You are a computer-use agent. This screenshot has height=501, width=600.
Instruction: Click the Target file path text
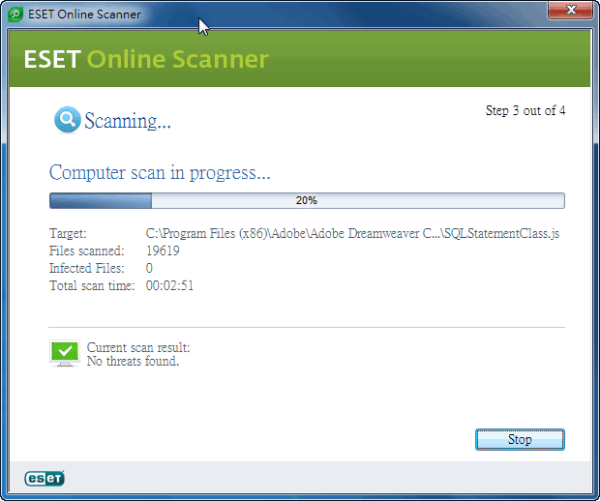[x=352, y=233]
